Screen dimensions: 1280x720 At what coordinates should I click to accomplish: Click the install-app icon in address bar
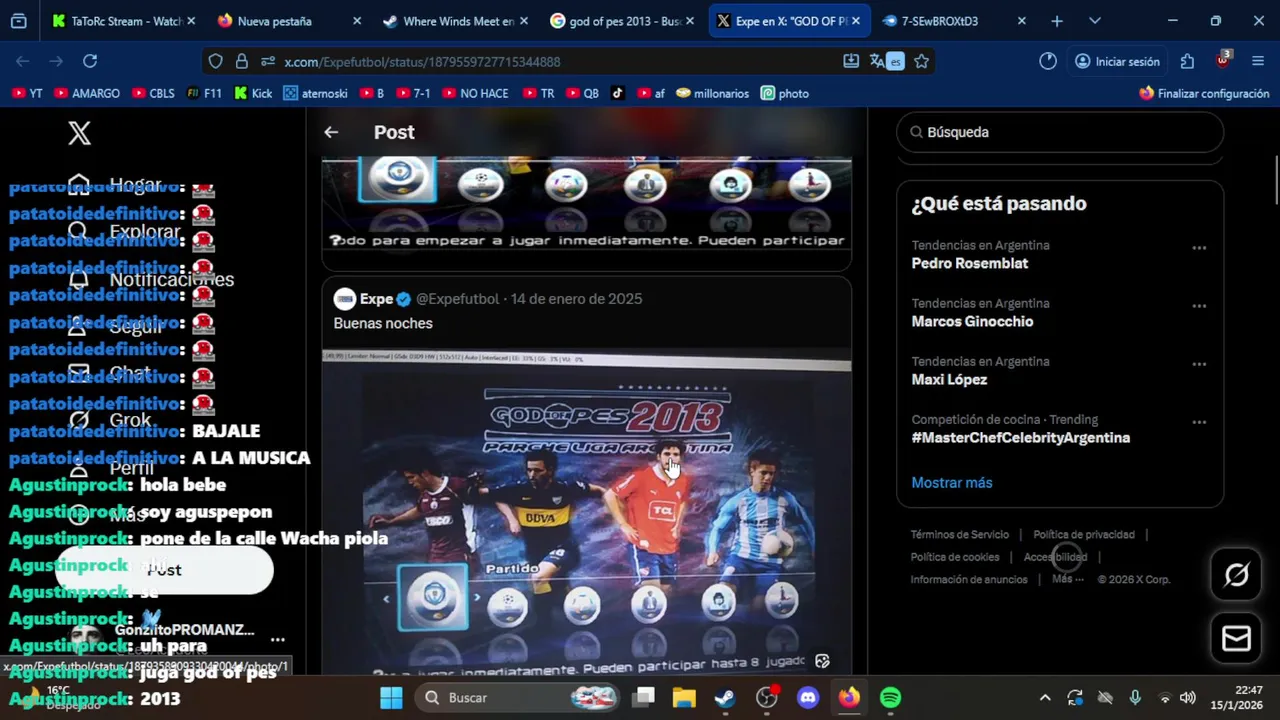click(851, 61)
